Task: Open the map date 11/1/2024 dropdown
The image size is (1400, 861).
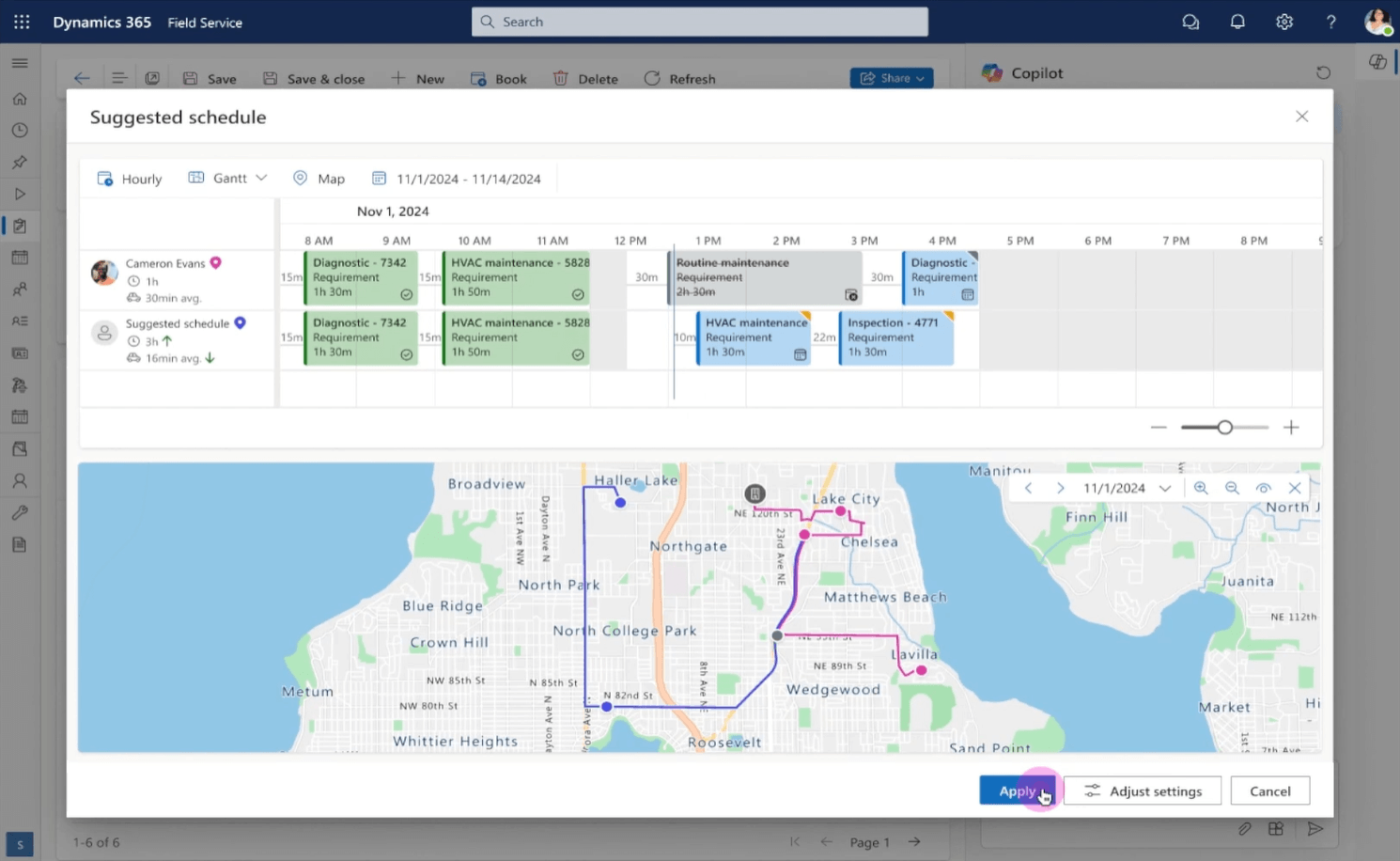Action: tap(1127, 488)
